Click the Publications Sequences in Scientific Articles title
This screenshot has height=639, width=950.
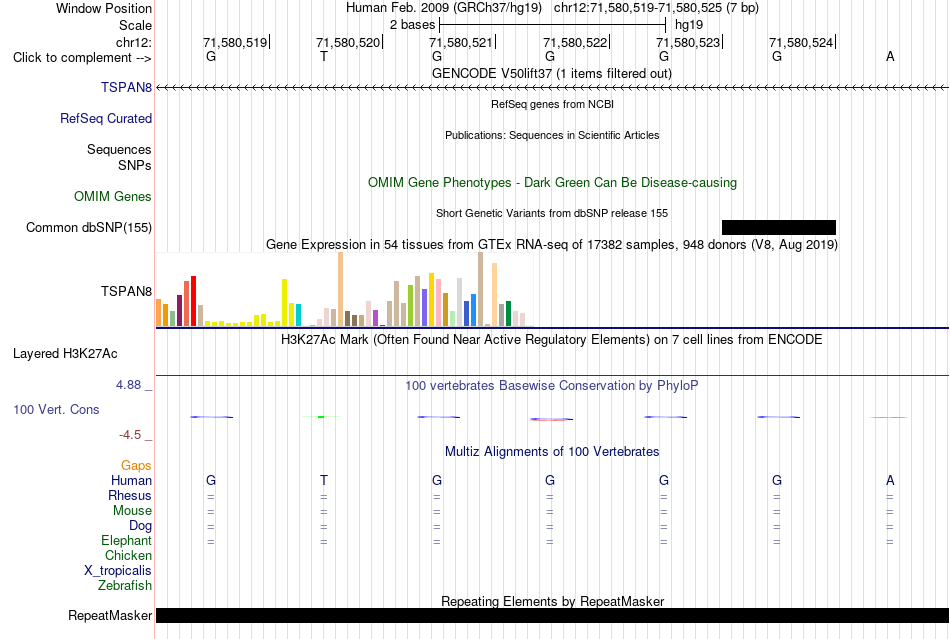[x=552, y=136]
